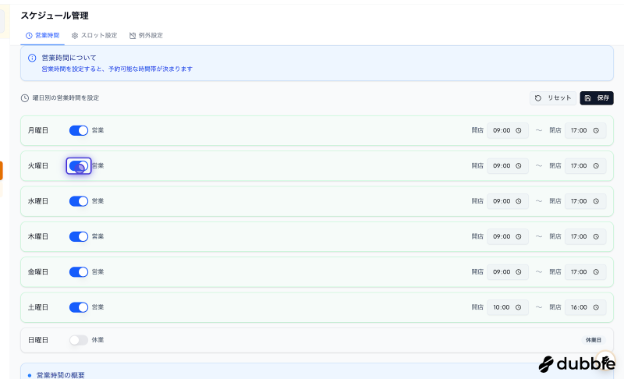Viewport: 624px width, 379px height.
Task: Toggle Tuesday (火曜日) business switch
Action: pyautogui.click(x=78, y=166)
